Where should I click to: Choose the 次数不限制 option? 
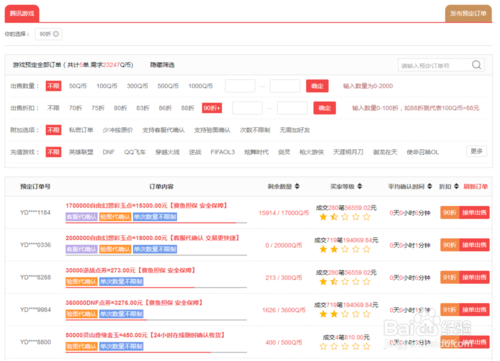pyautogui.click(x=255, y=130)
